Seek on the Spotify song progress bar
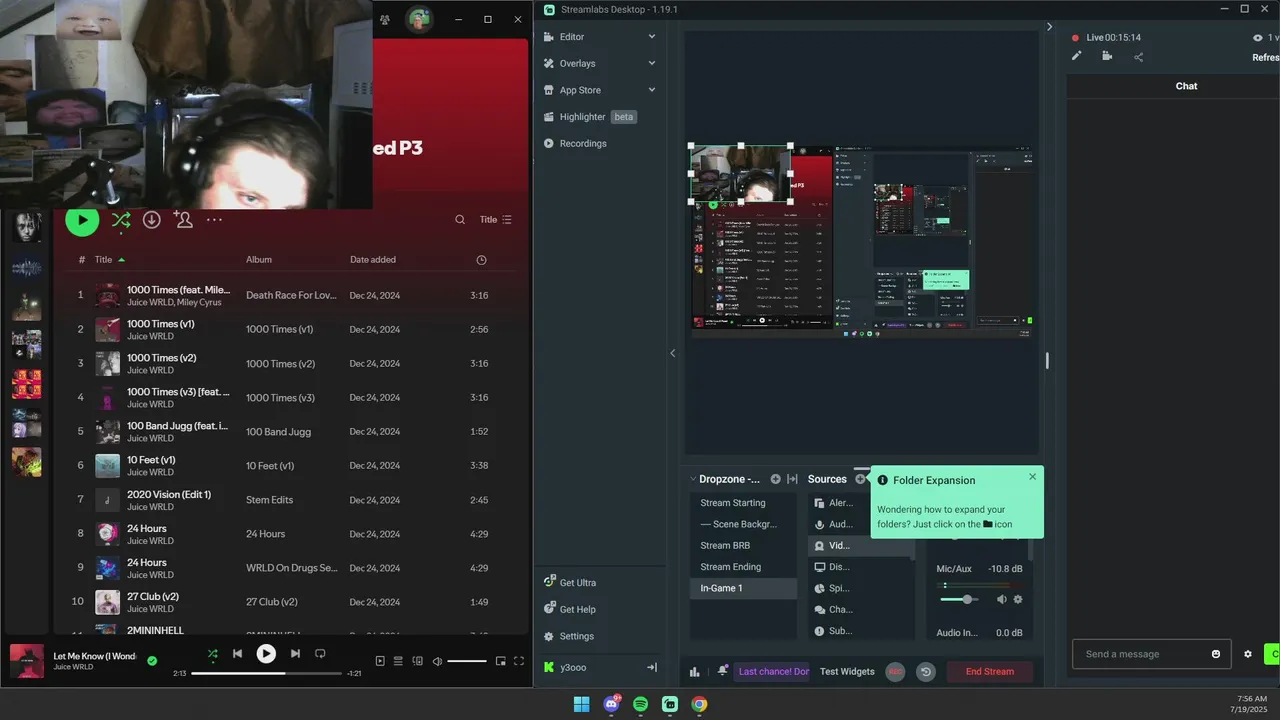The height and width of the screenshot is (720, 1280). coord(266,673)
